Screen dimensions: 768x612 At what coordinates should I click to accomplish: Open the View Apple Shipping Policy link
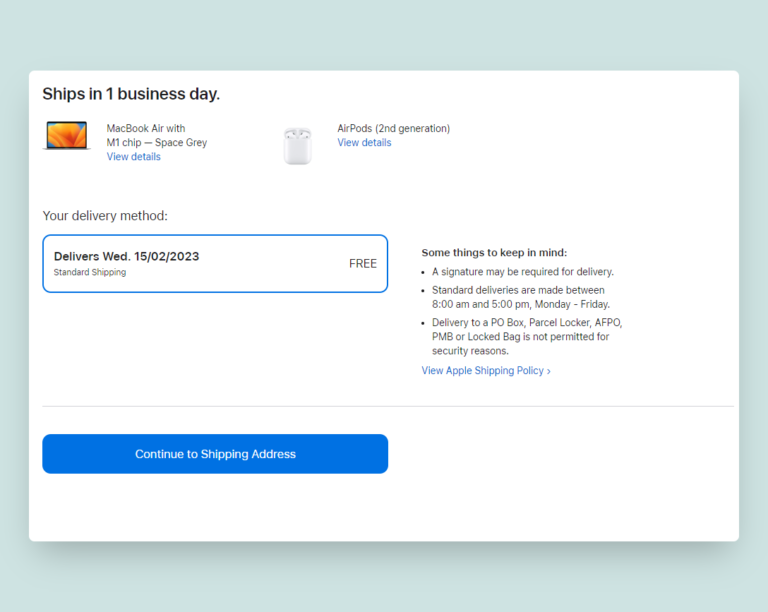[486, 371]
